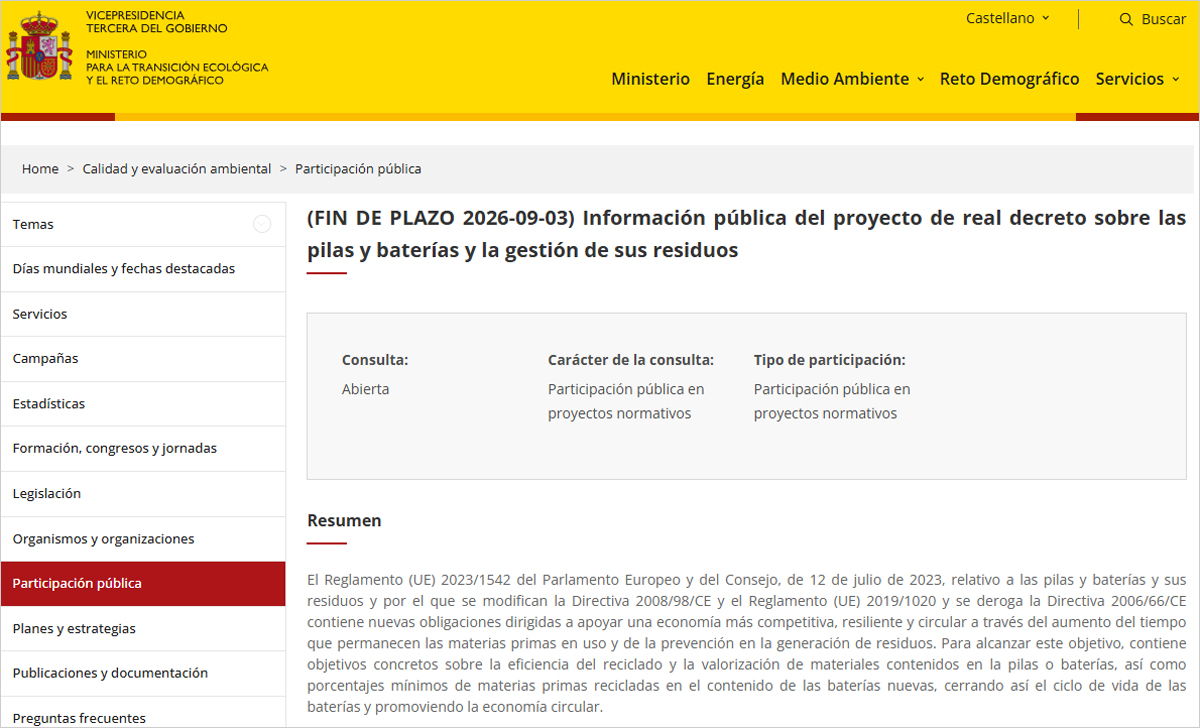This screenshot has height=728, width=1200.
Task: Open Formación, congresos y jornadas
Action: pyautogui.click(x=143, y=449)
